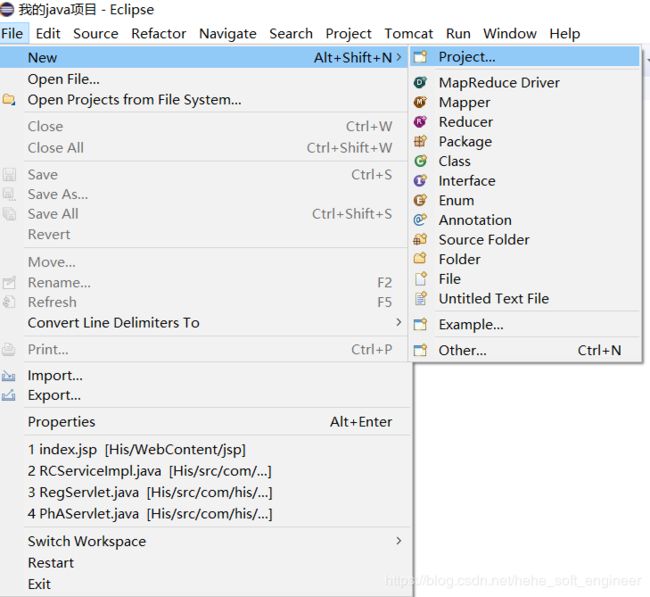Click the Refresh icon
Screen dimensions: 650x597
coord(9,302)
